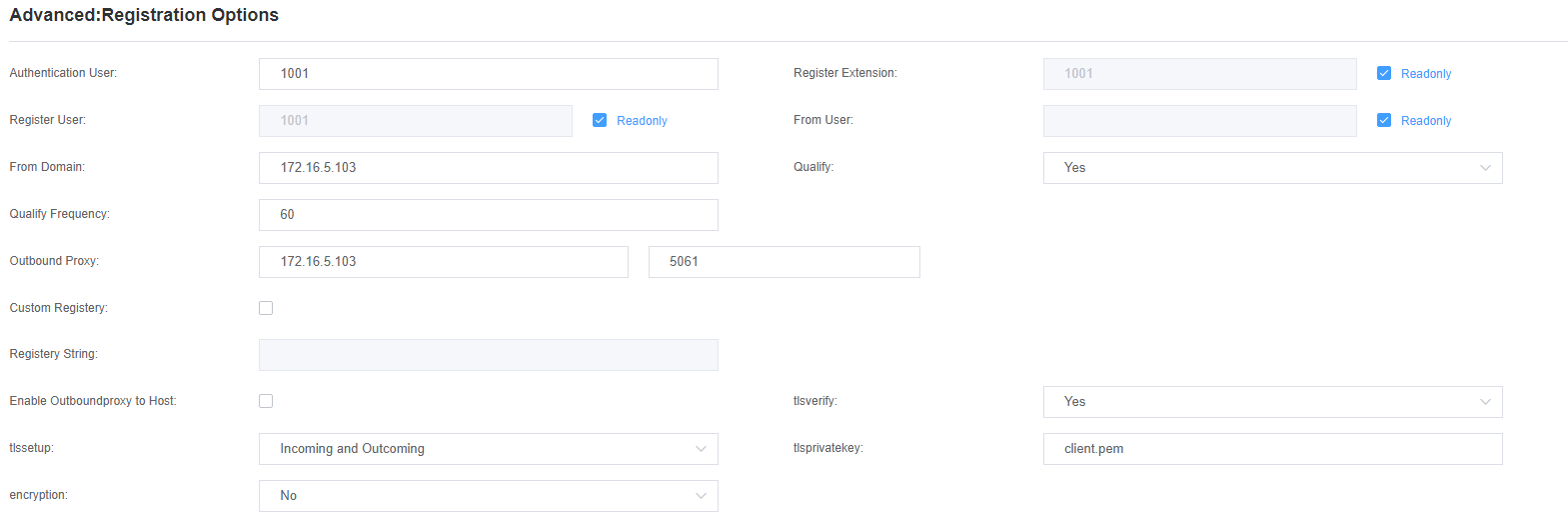The height and width of the screenshot is (519, 1568).
Task: Click the Authentication User input field
Action: 488,74
